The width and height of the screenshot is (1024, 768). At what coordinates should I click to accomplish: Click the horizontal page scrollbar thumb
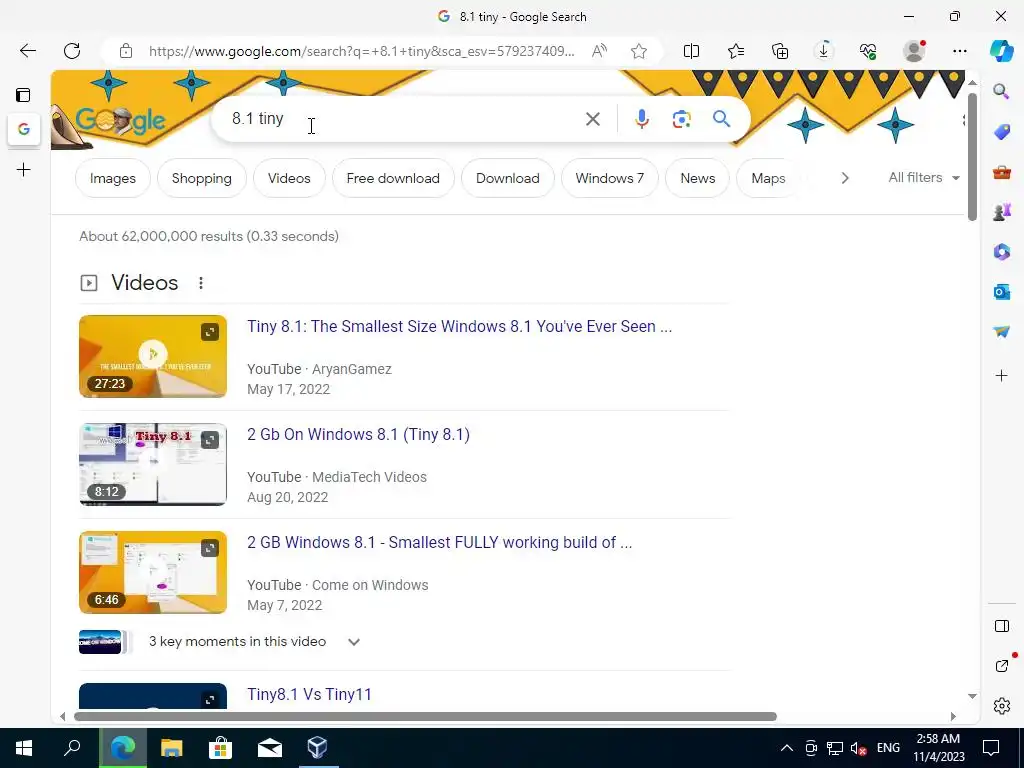click(x=425, y=716)
